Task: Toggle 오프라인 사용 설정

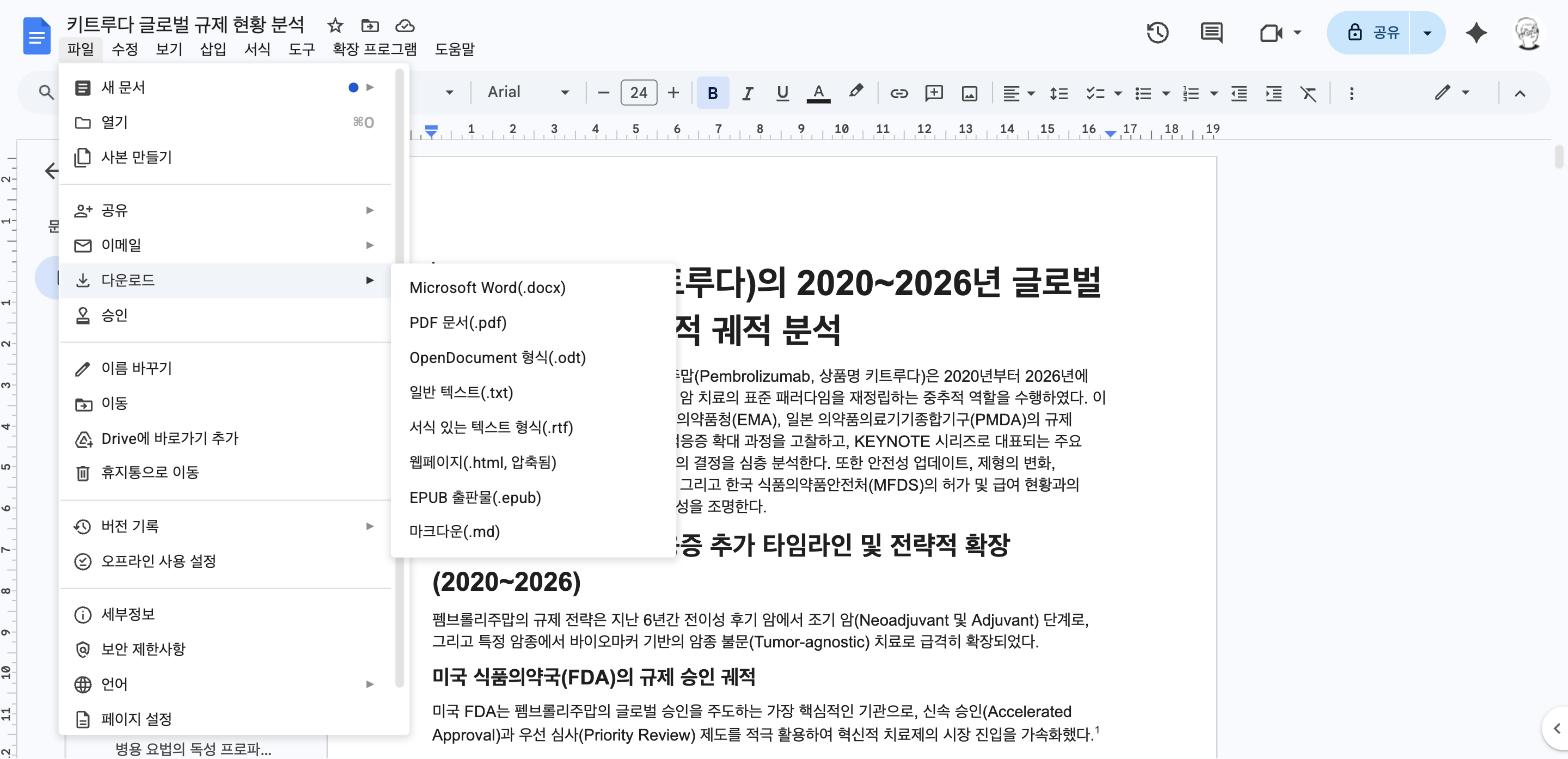Action: click(x=226, y=561)
